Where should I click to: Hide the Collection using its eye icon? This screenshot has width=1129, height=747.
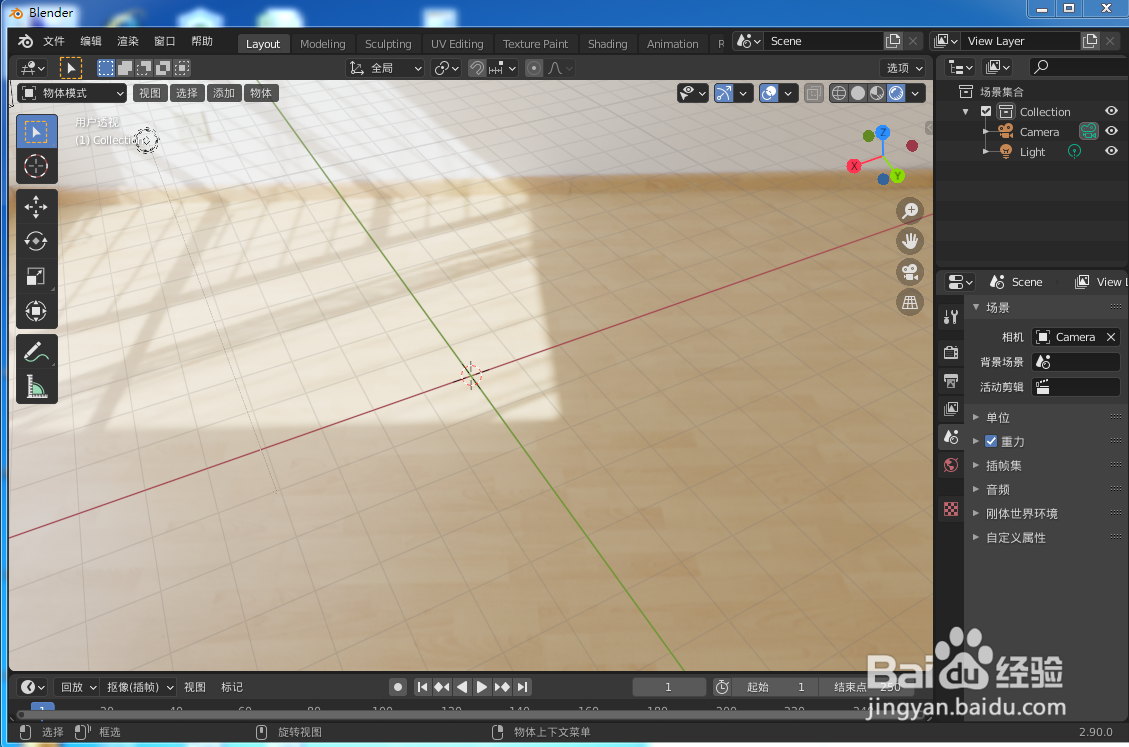(x=1112, y=111)
